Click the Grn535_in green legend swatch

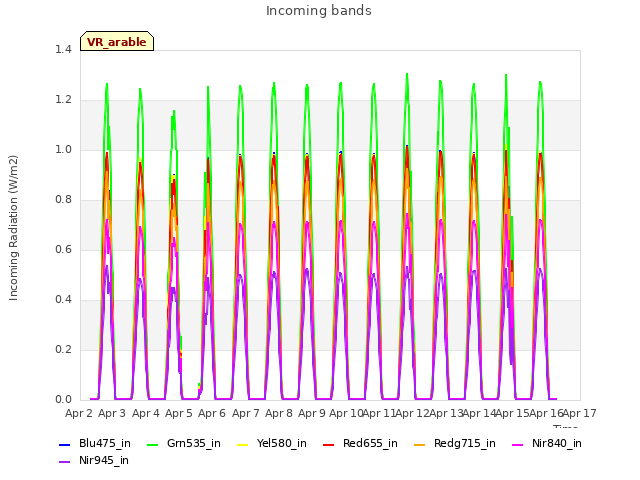(153, 444)
